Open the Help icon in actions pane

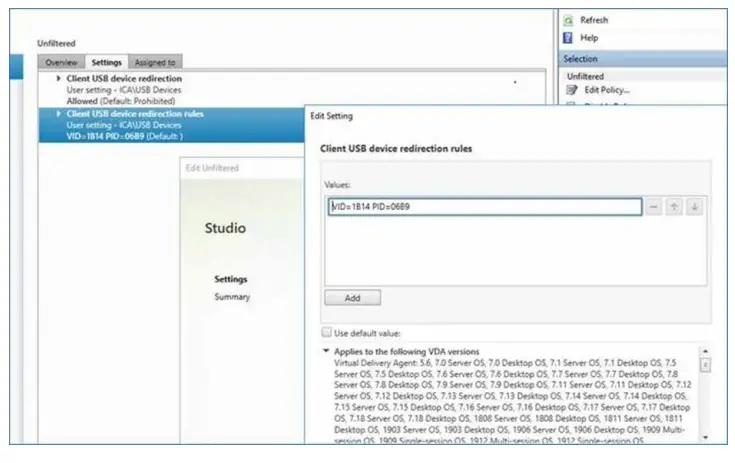pos(568,38)
